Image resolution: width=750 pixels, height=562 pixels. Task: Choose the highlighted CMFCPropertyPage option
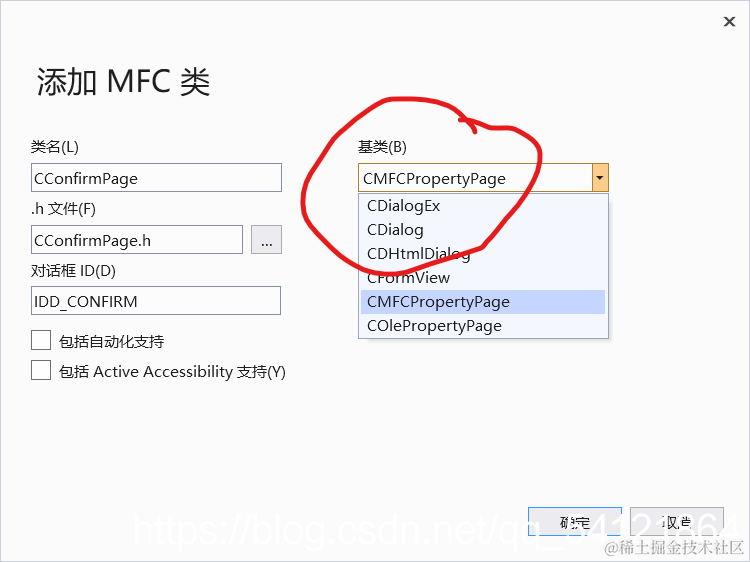tap(483, 302)
